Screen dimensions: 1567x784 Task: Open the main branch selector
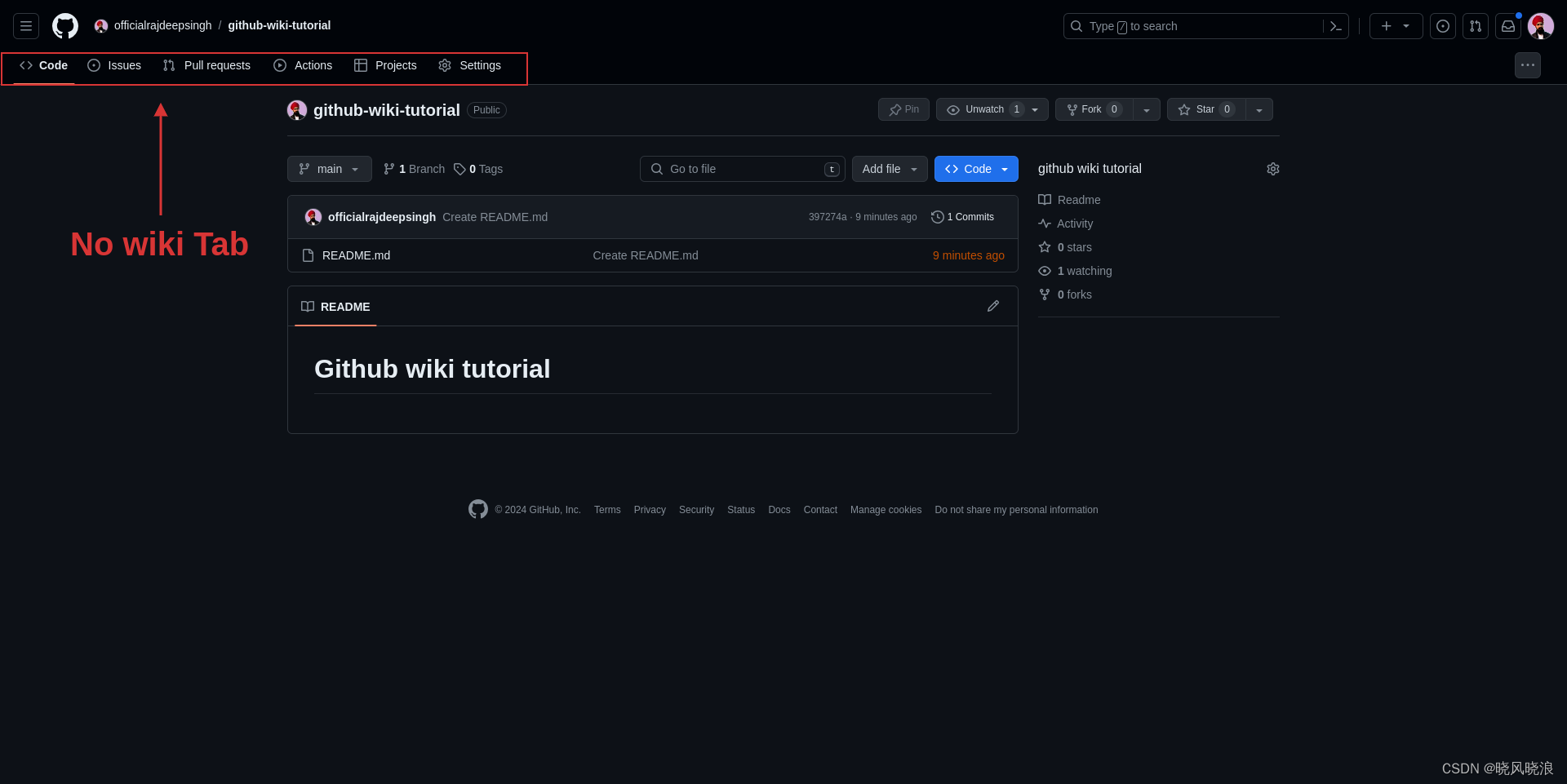pyautogui.click(x=330, y=169)
